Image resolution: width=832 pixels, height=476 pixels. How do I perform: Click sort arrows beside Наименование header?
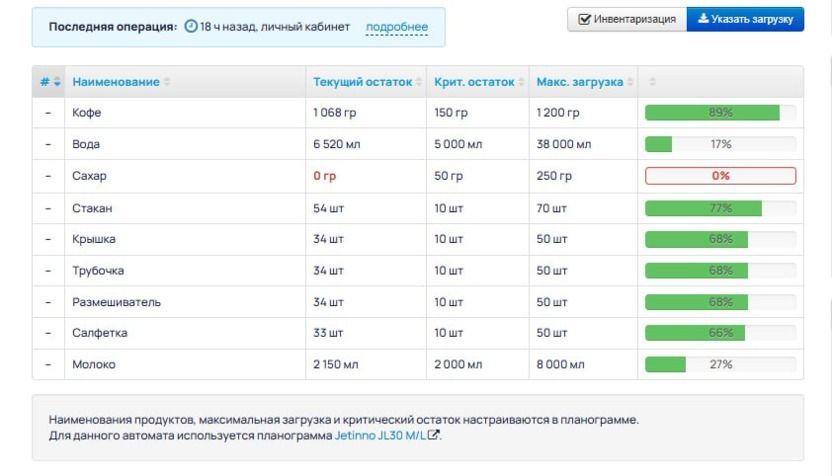tap(167, 82)
